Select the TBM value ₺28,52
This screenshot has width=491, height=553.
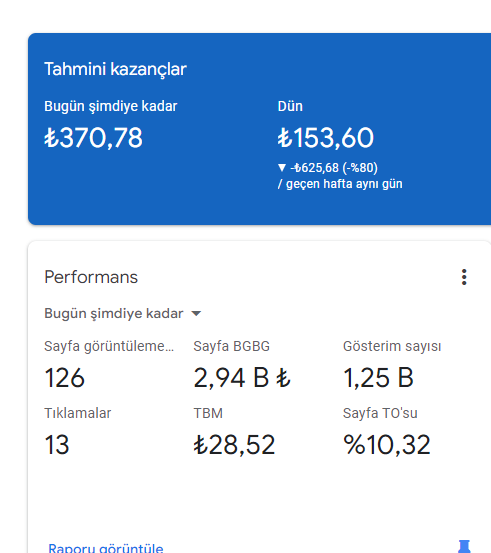[x=234, y=444]
